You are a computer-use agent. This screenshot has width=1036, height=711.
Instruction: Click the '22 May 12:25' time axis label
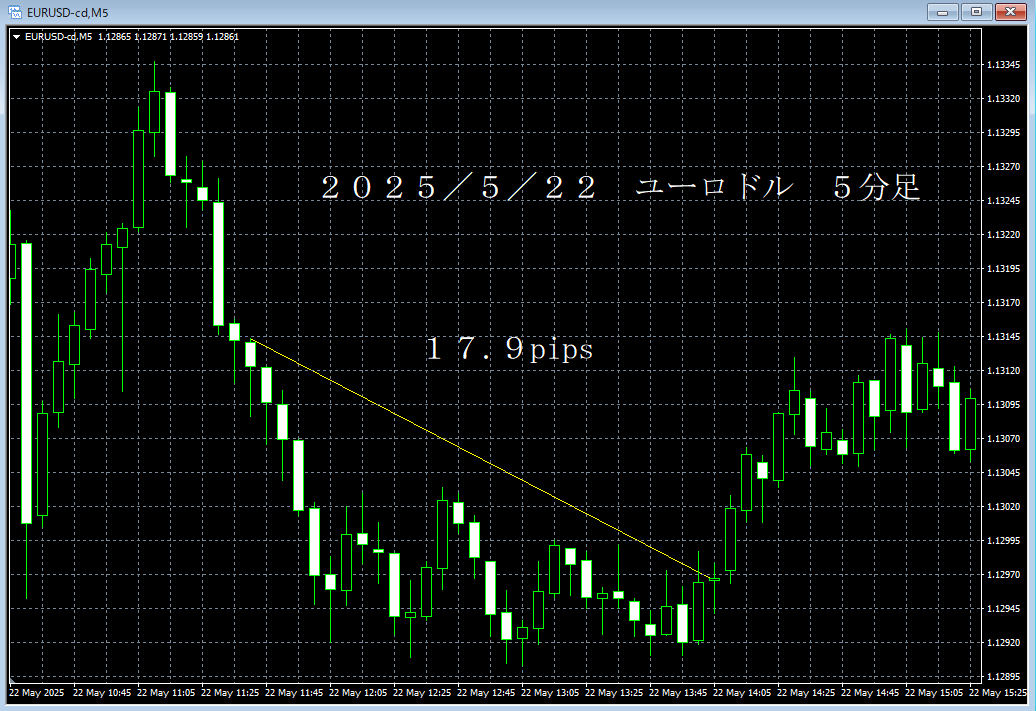[422, 692]
